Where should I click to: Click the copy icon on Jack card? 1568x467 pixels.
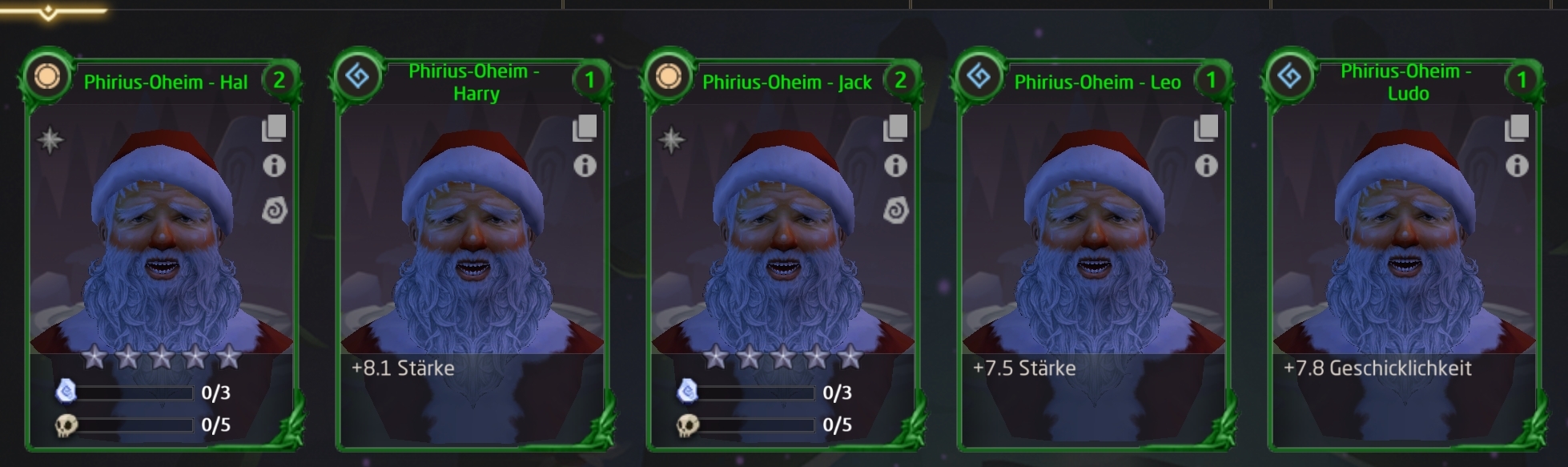pyautogui.click(x=895, y=128)
